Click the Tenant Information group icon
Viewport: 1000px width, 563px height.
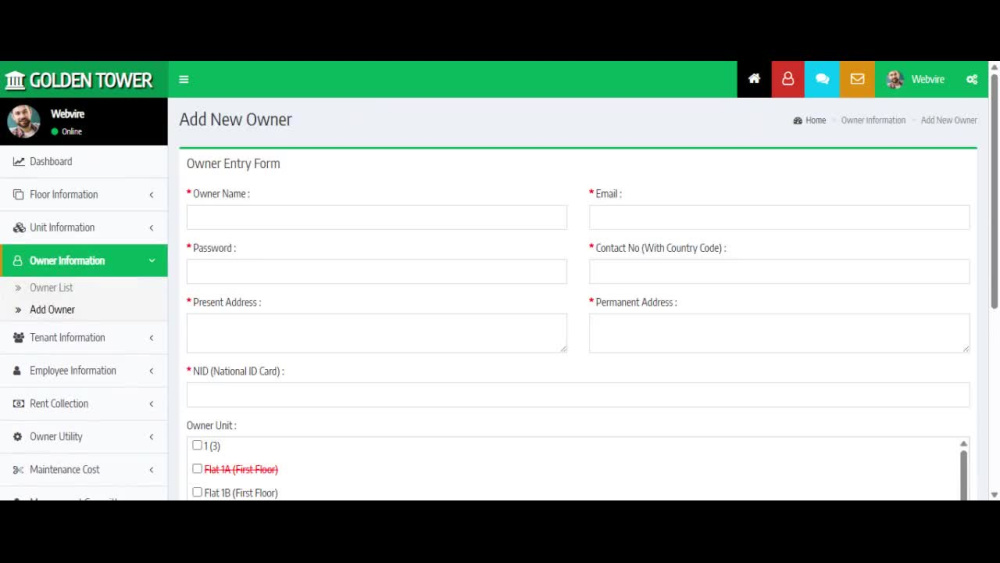point(18,337)
